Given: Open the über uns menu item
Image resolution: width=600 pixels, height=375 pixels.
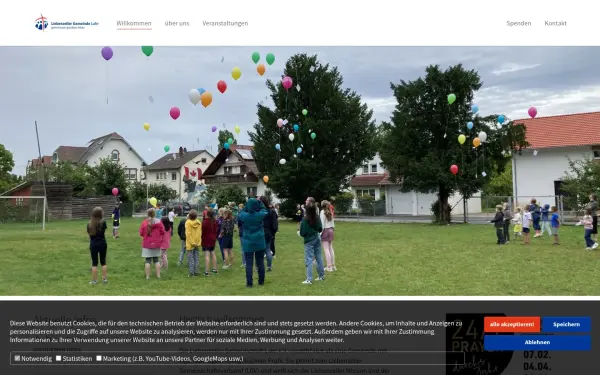Looking at the screenshot, I should point(177,23).
